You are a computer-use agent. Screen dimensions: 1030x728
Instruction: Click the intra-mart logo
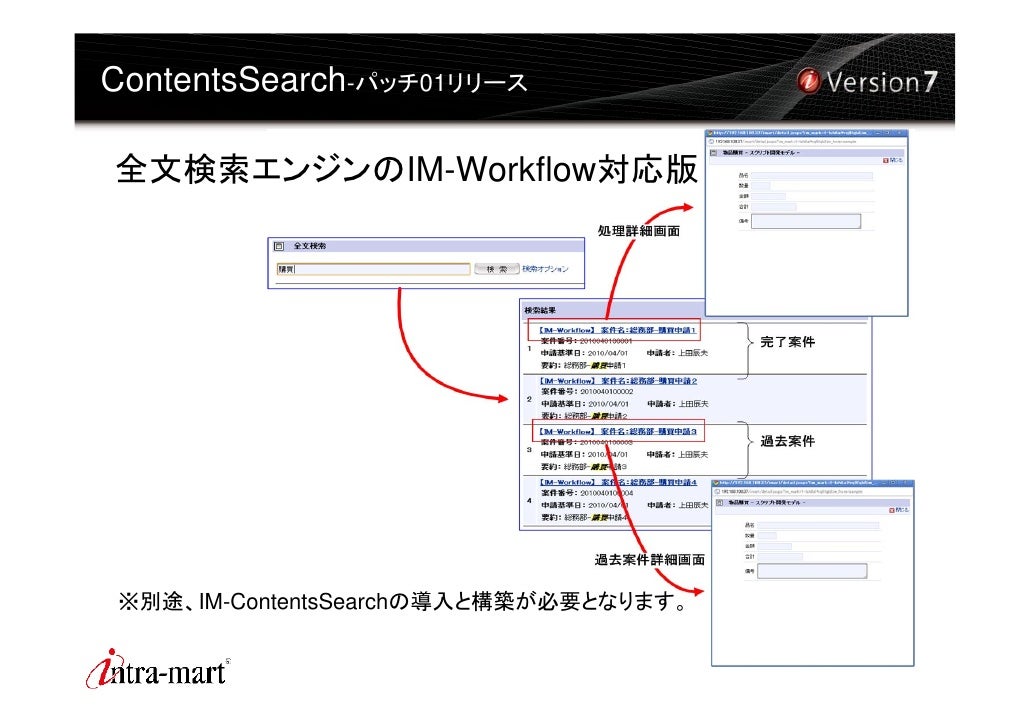158,669
